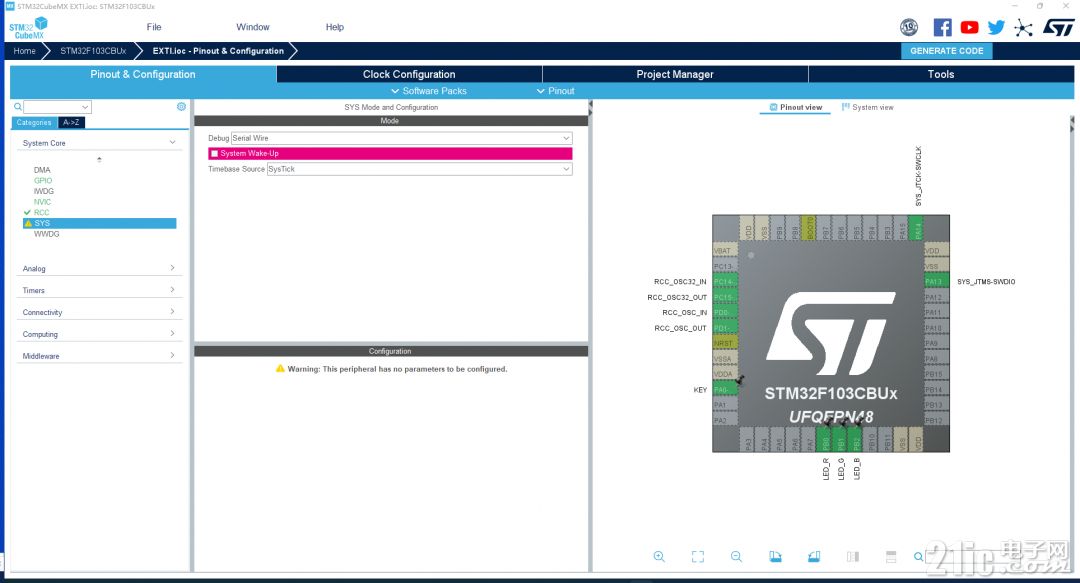1080x583 pixels.
Task: Select WWDG in System Core
Action: point(46,234)
